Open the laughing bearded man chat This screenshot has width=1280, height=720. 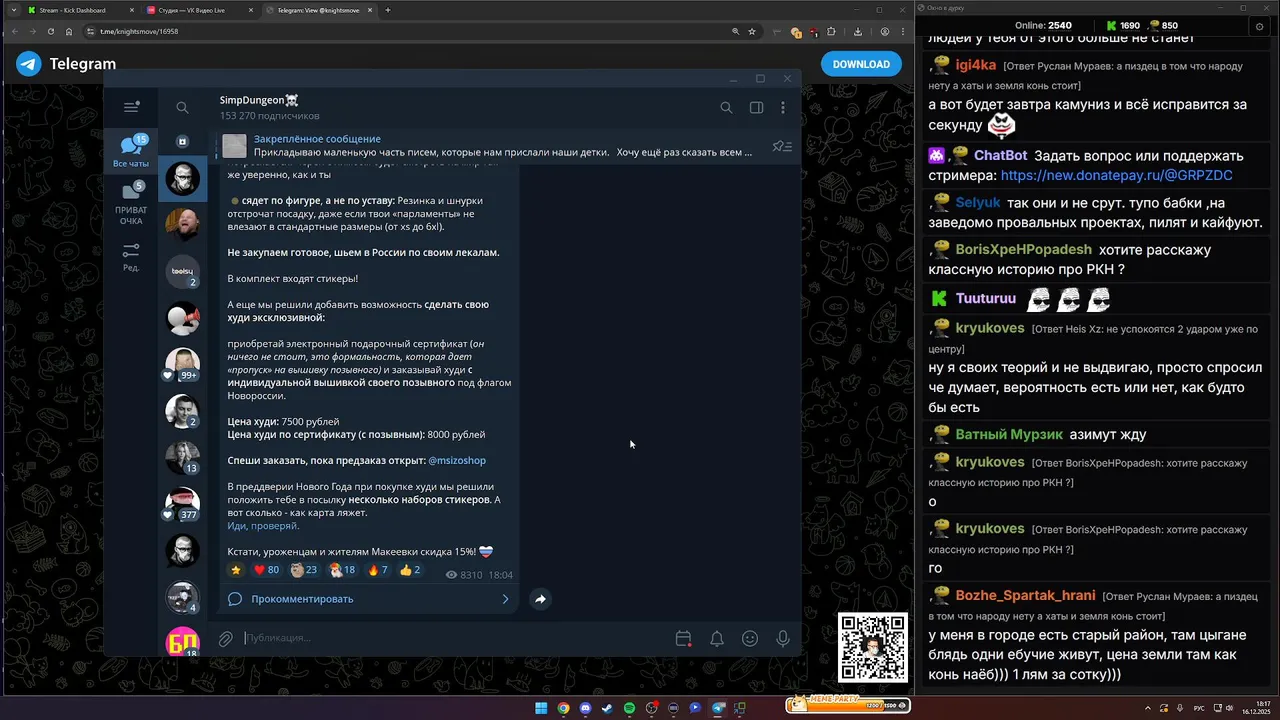pos(182,225)
